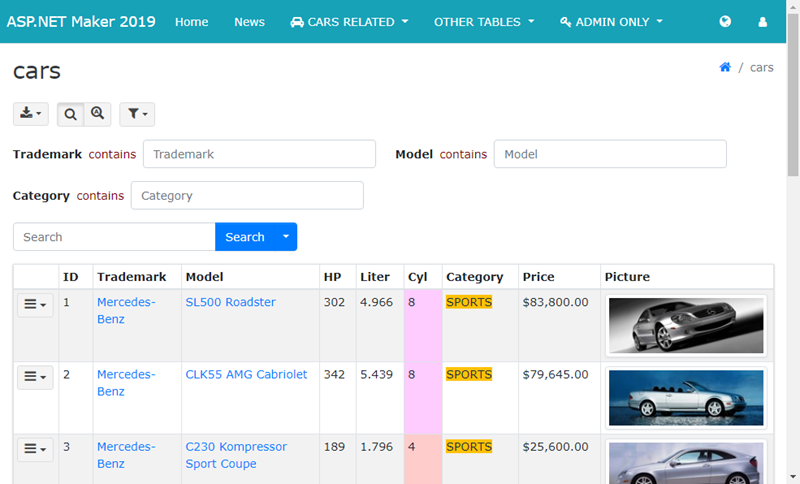Click the blue Search button
The width and height of the screenshot is (800, 484).
[245, 237]
